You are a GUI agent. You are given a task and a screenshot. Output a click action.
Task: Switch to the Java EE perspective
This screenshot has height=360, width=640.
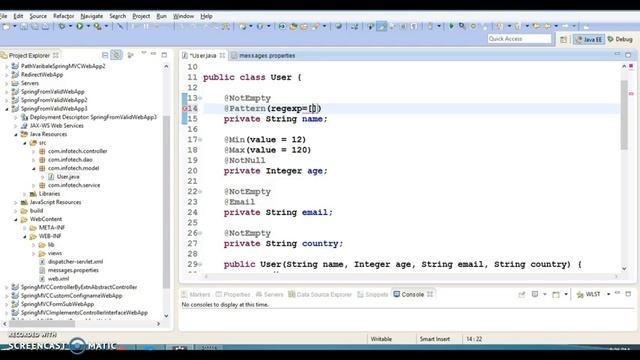click(589, 40)
